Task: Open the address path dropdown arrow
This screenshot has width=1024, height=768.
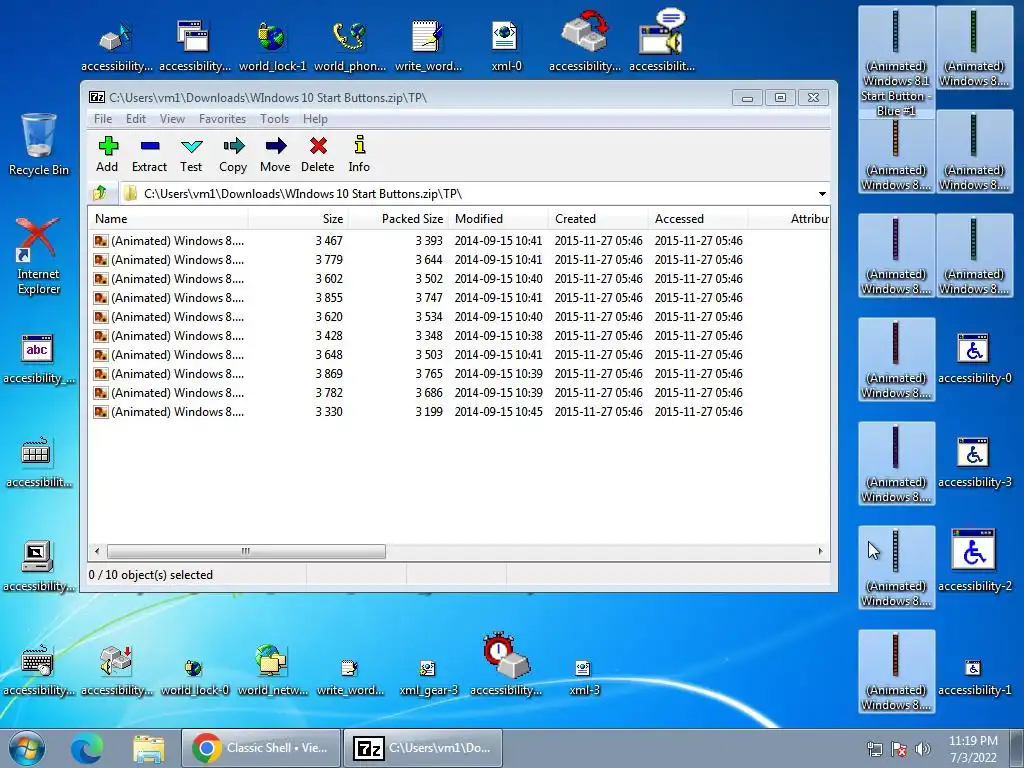Action: pyautogui.click(x=822, y=194)
